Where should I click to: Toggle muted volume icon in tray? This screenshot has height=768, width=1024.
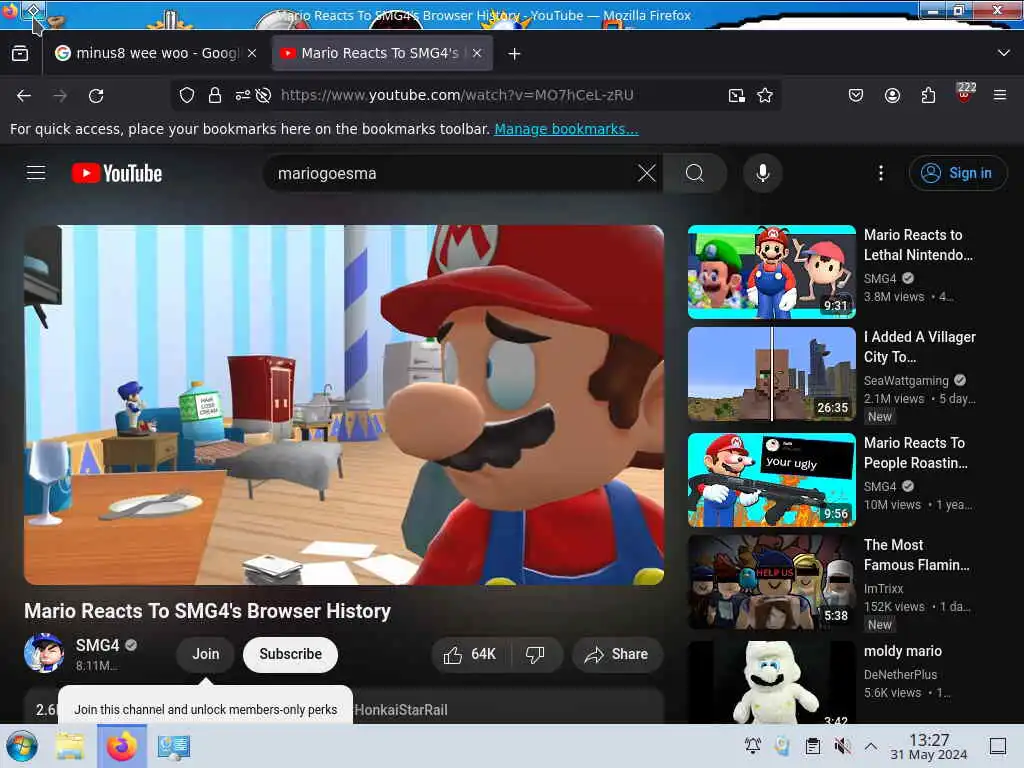[842, 746]
